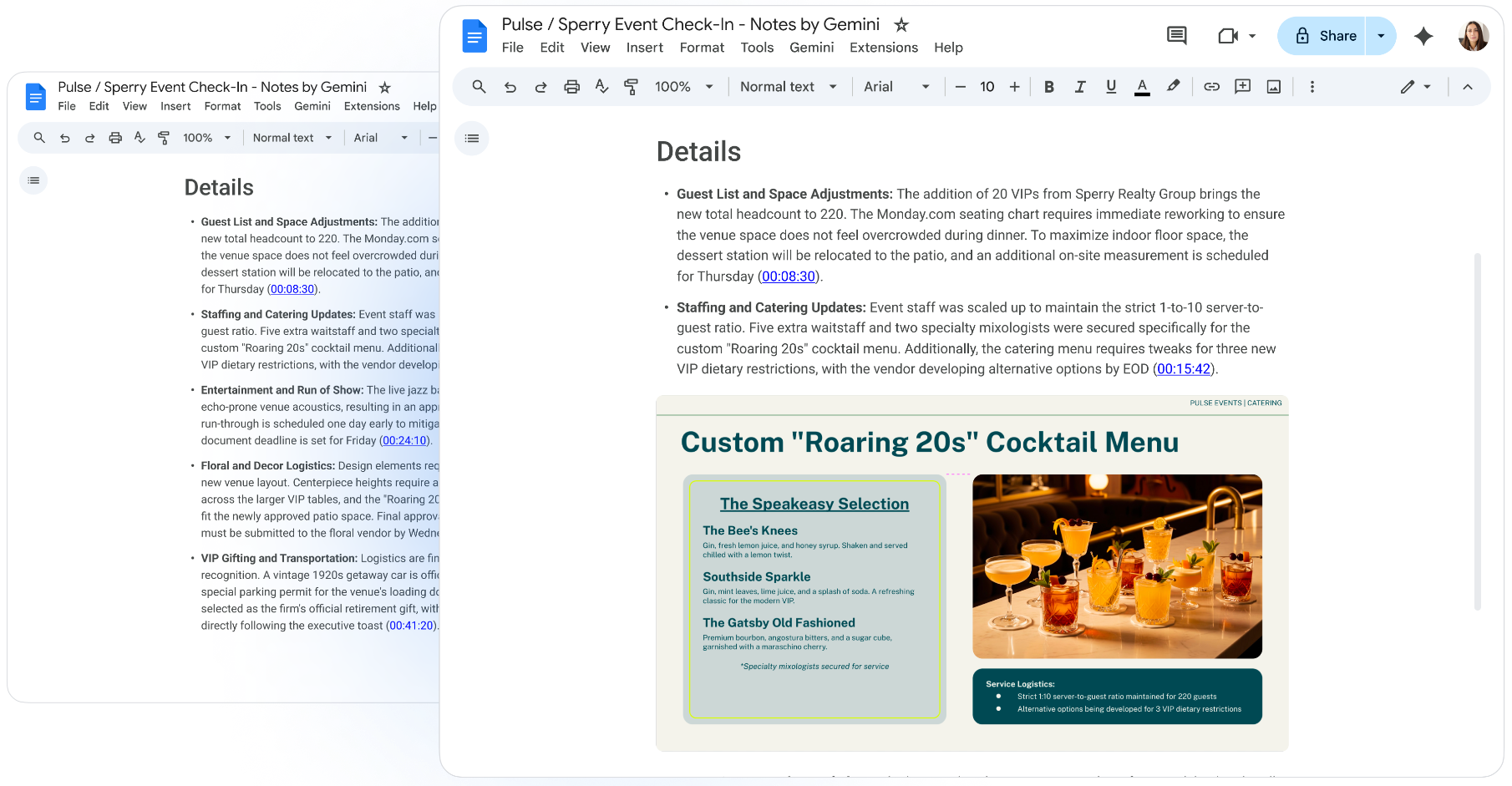The width and height of the screenshot is (1512, 786).
Task: Follow timestamp link 00:08:30 in front window
Action: click(789, 276)
